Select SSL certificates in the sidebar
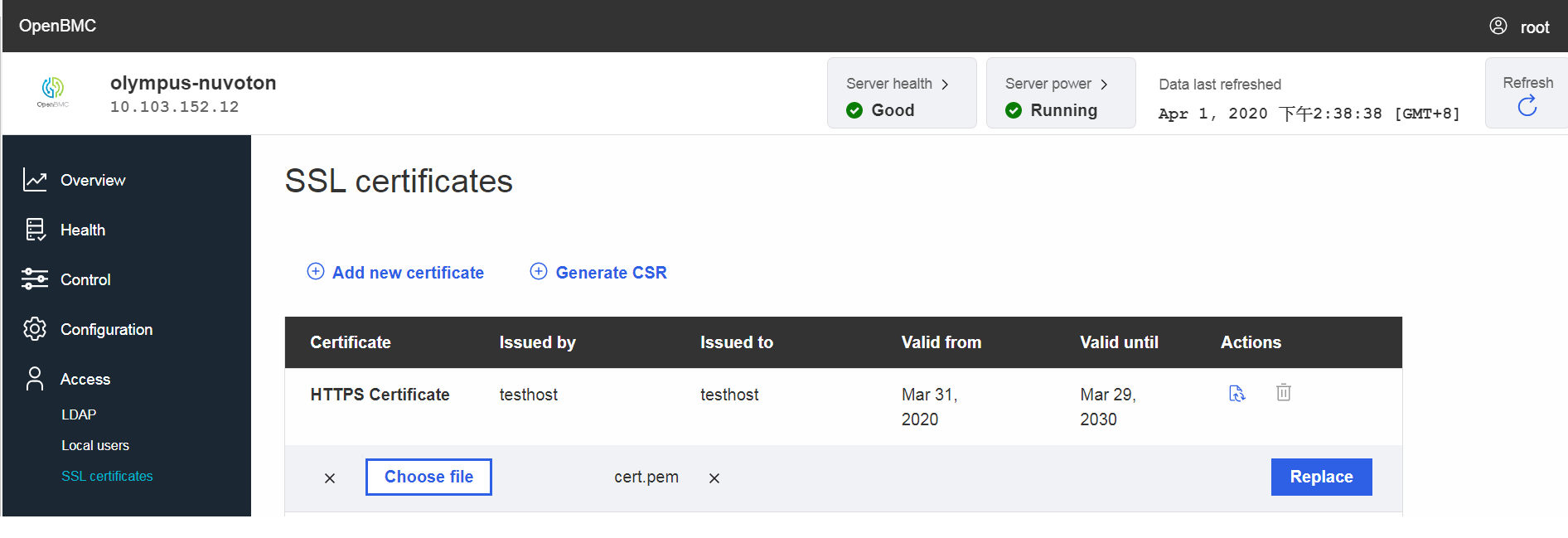1568x538 pixels. (107, 476)
